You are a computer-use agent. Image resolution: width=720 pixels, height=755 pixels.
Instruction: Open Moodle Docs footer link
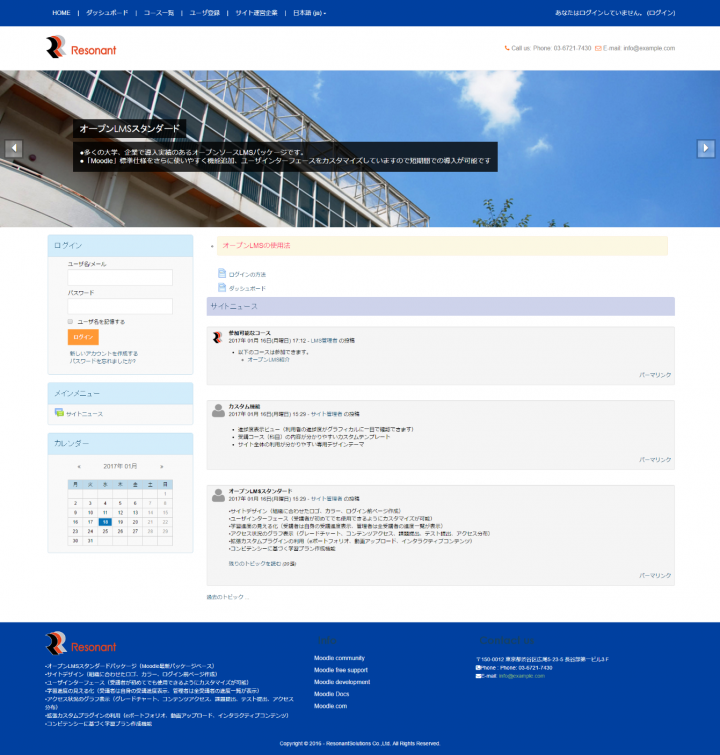[331, 693]
